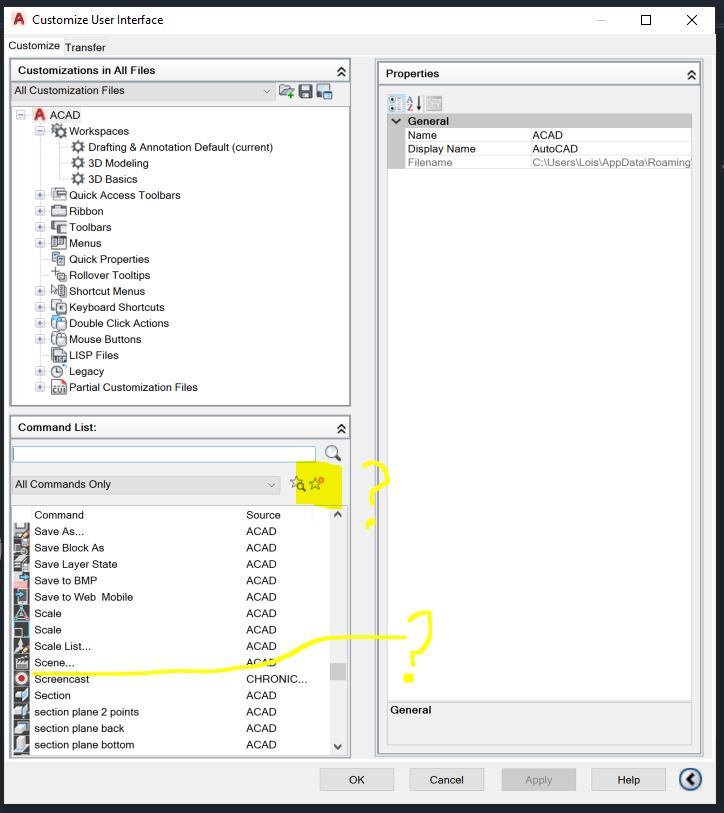Click the OK button

tap(357, 780)
